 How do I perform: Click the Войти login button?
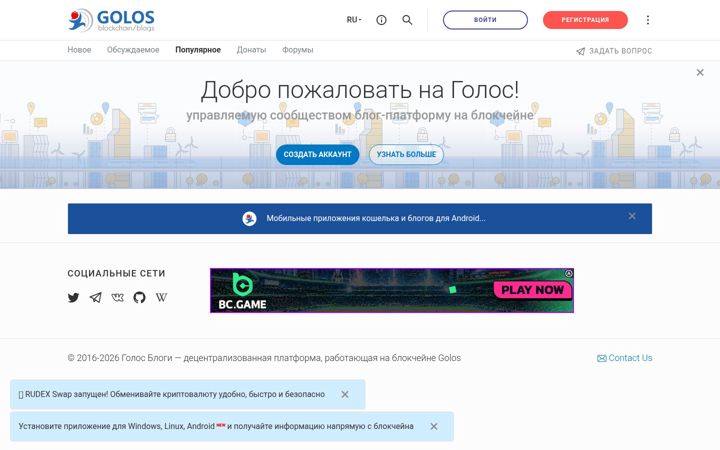[485, 20]
